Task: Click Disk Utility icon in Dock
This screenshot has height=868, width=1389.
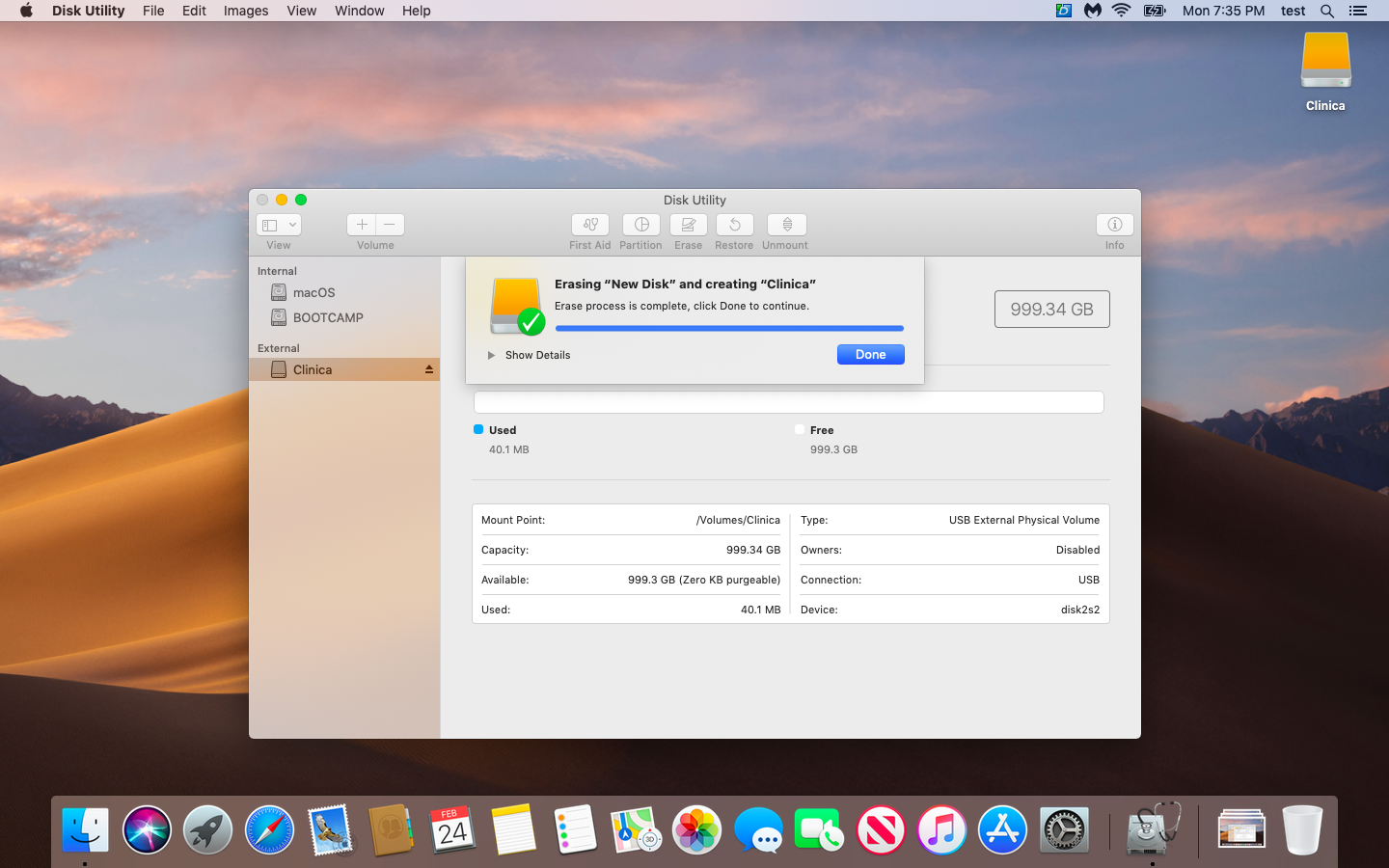Action: coord(1153,828)
